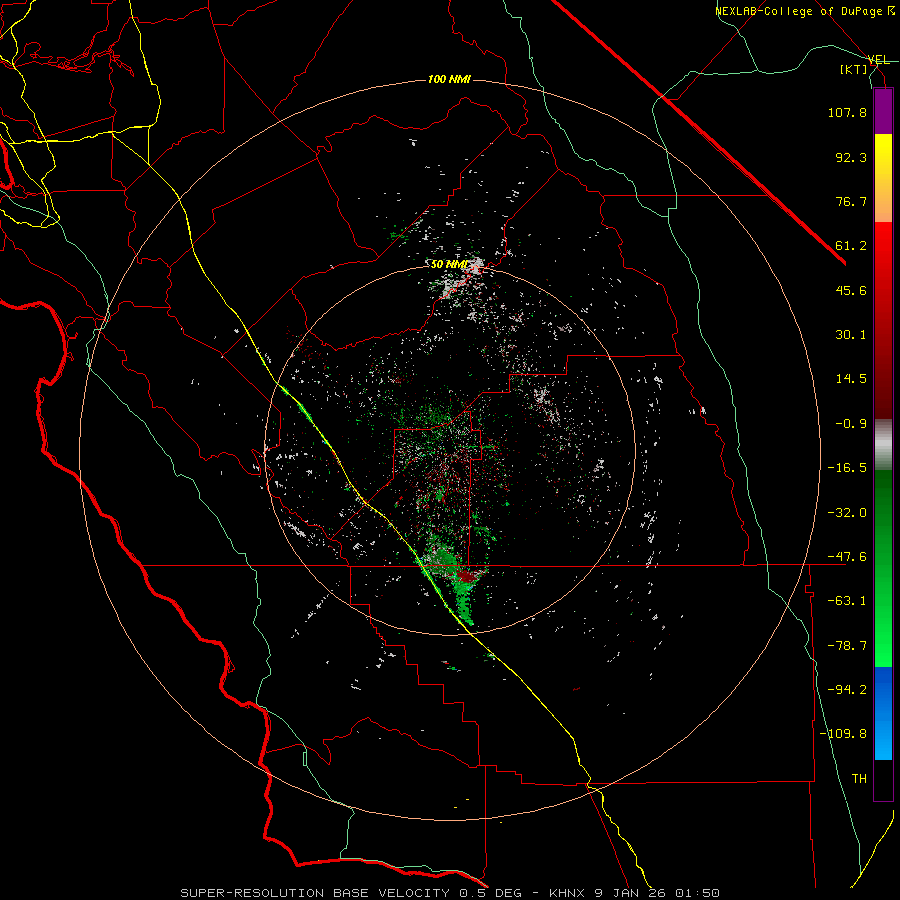Click the -32.0 velocity scale value
This screenshot has width=900, height=900.
847,513
